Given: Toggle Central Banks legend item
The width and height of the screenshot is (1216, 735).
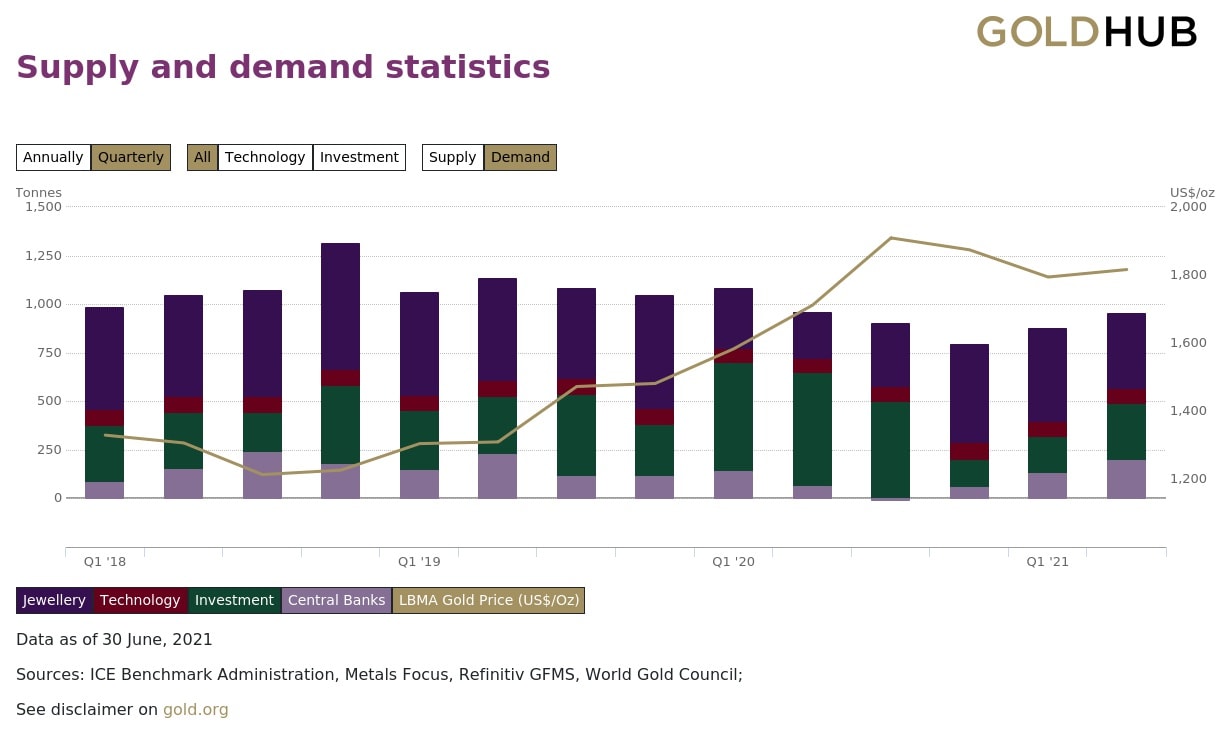Looking at the screenshot, I should click(336, 600).
